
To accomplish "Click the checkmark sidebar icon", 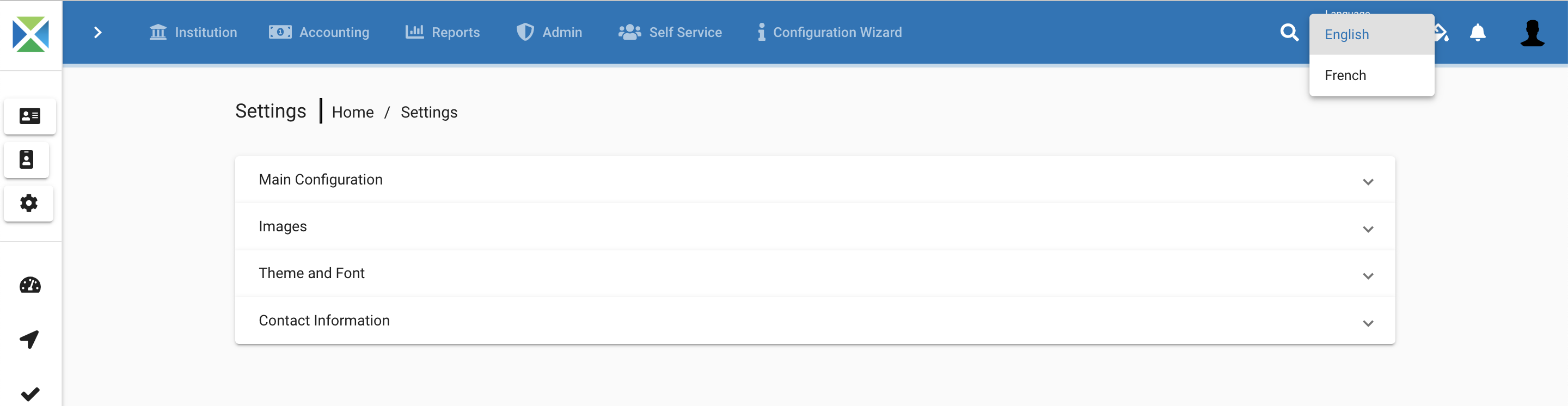I will (30, 393).
